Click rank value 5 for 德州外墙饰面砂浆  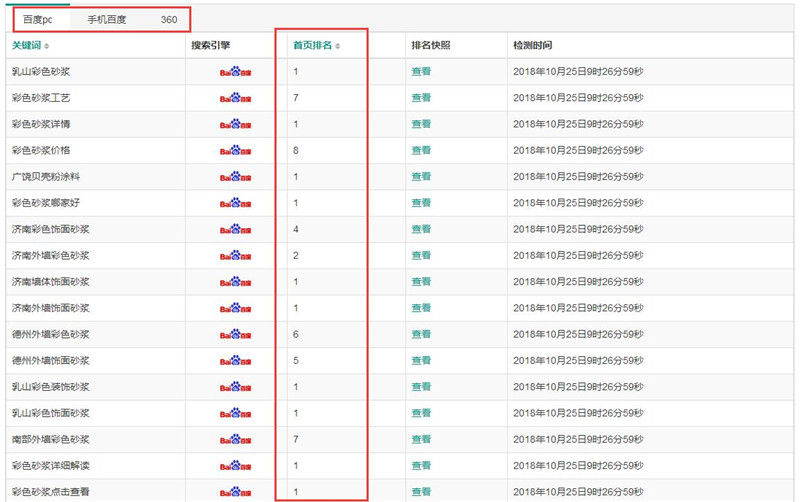(x=296, y=361)
